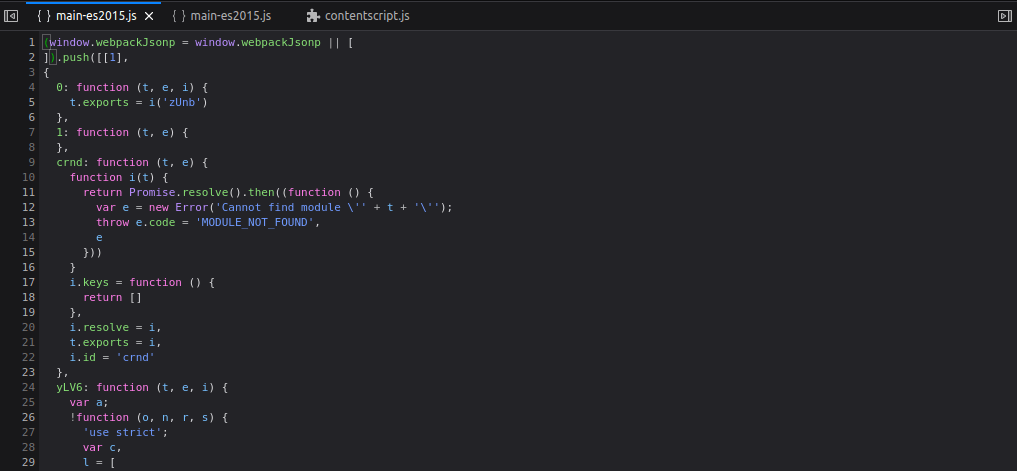
Task: Switch to the second main-es2015.js tab
Action: (x=231, y=16)
